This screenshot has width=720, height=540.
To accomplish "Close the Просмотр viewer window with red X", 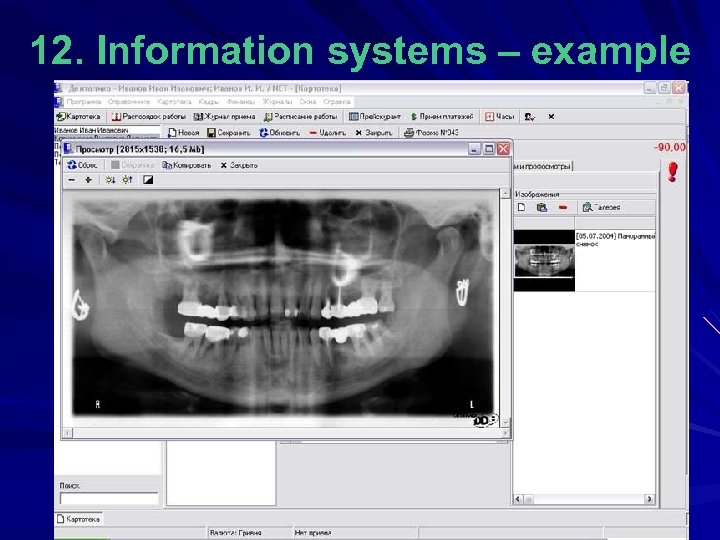I will [503, 149].
